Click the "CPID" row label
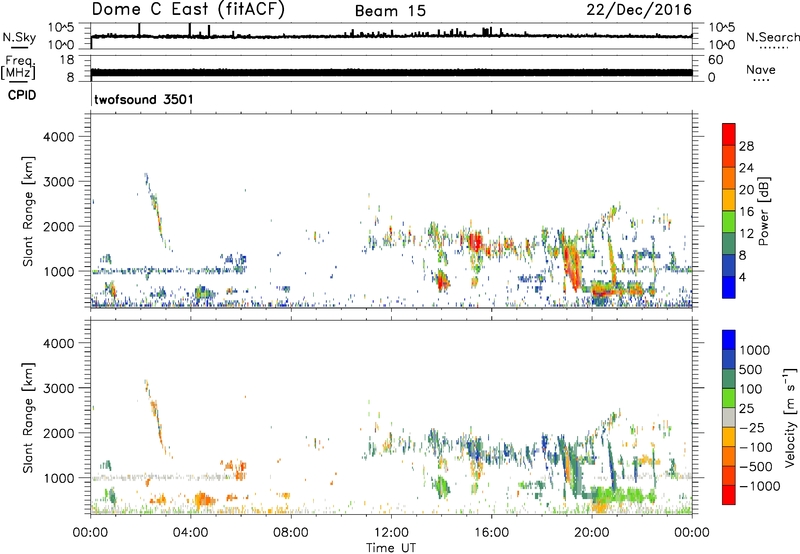This screenshot has height=554, width=800. pyautogui.click(x=22, y=95)
